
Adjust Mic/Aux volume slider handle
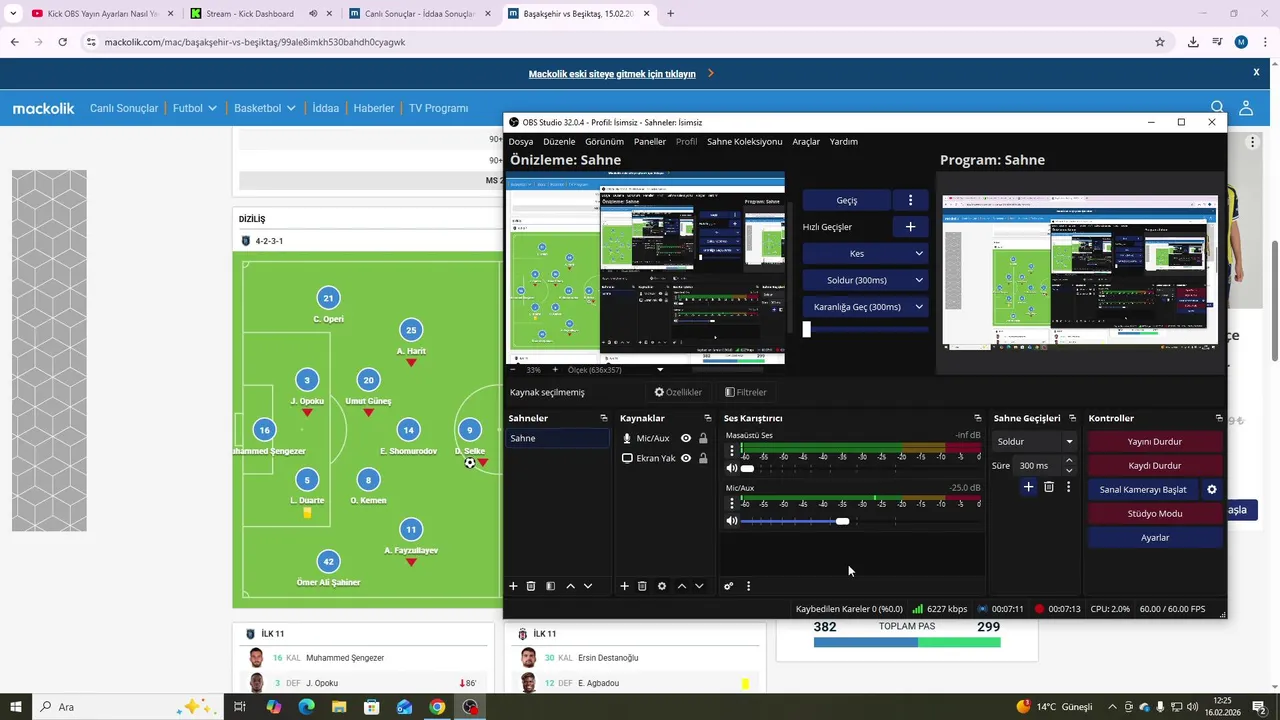[842, 521]
